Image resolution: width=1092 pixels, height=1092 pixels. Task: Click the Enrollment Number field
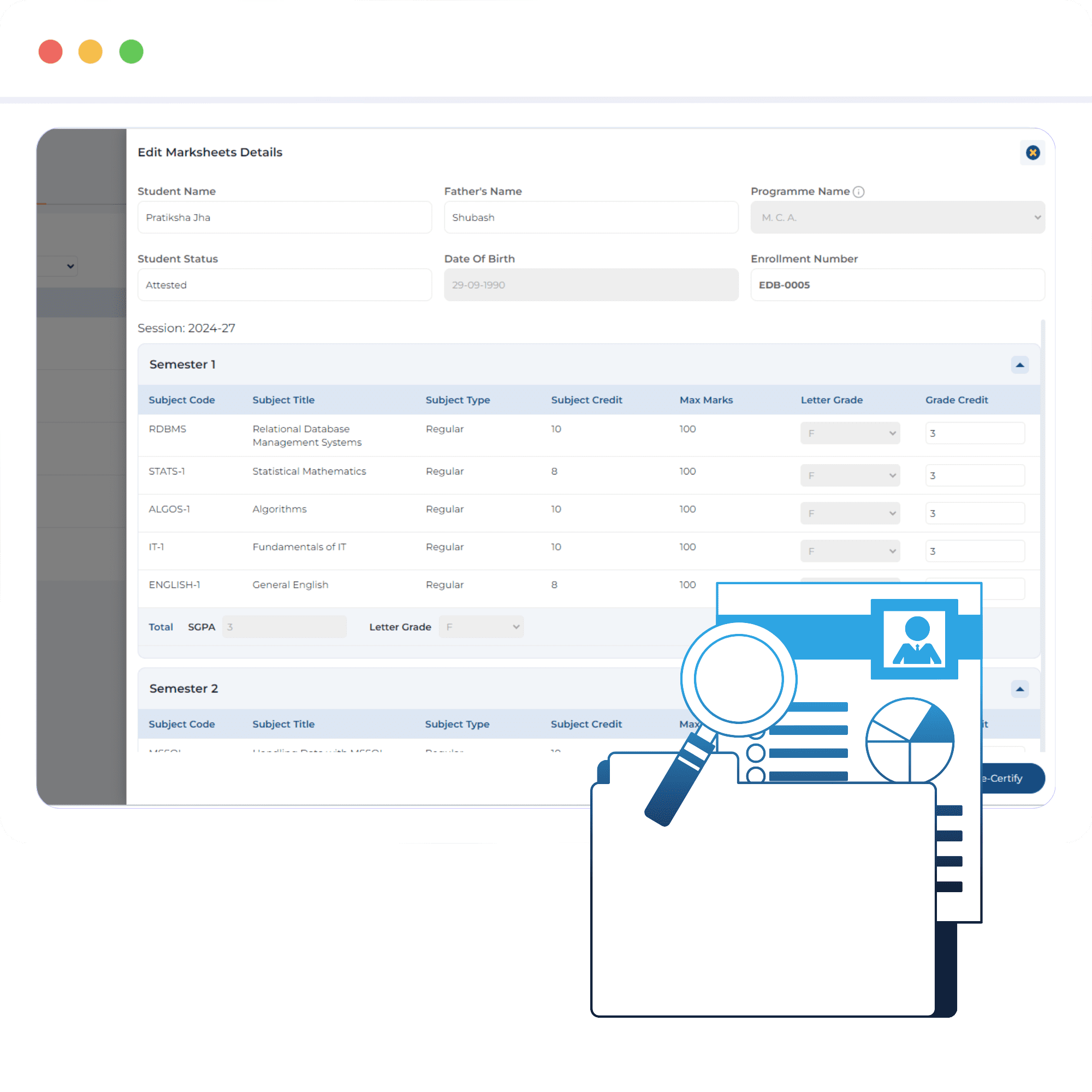pos(897,285)
